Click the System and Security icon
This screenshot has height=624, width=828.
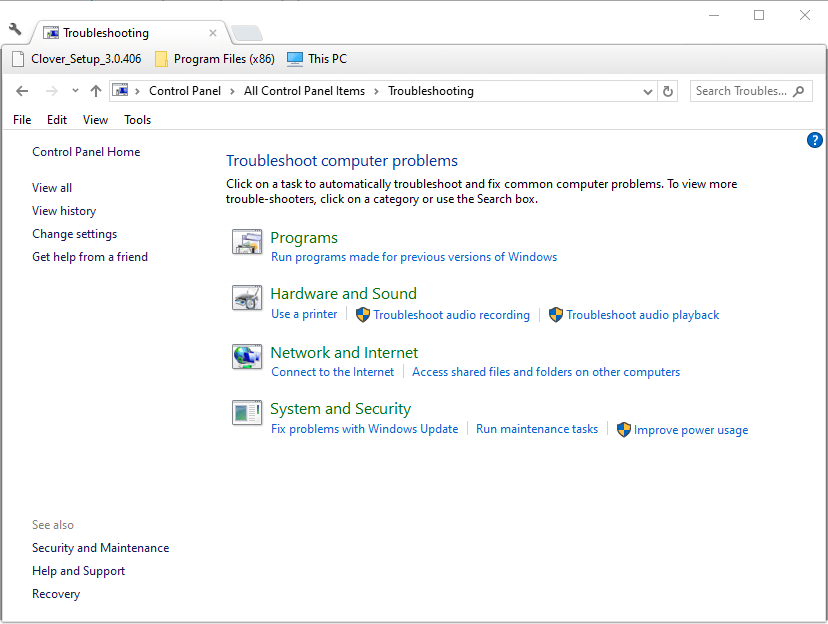pos(247,412)
